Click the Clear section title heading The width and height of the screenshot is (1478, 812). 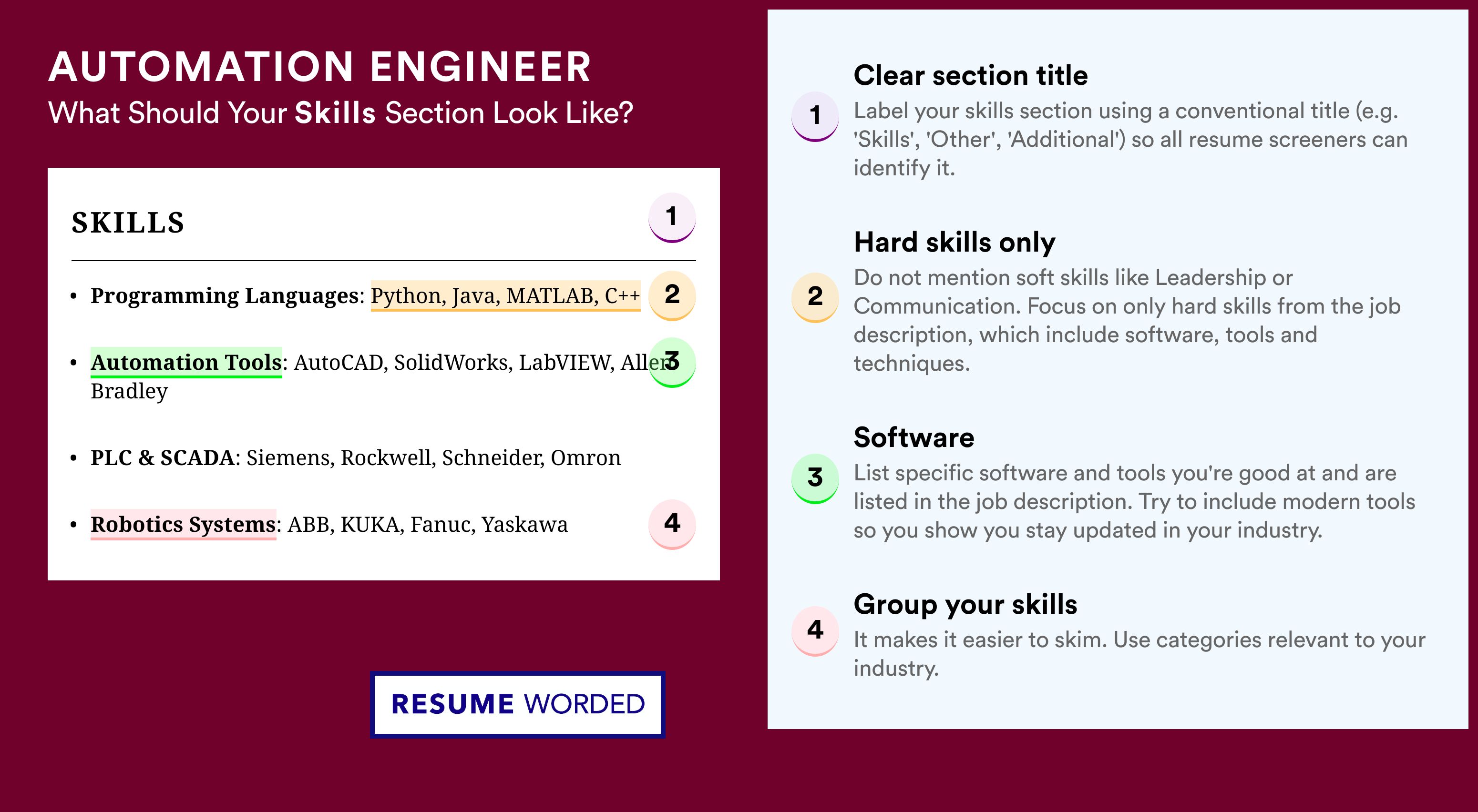[970, 75]
